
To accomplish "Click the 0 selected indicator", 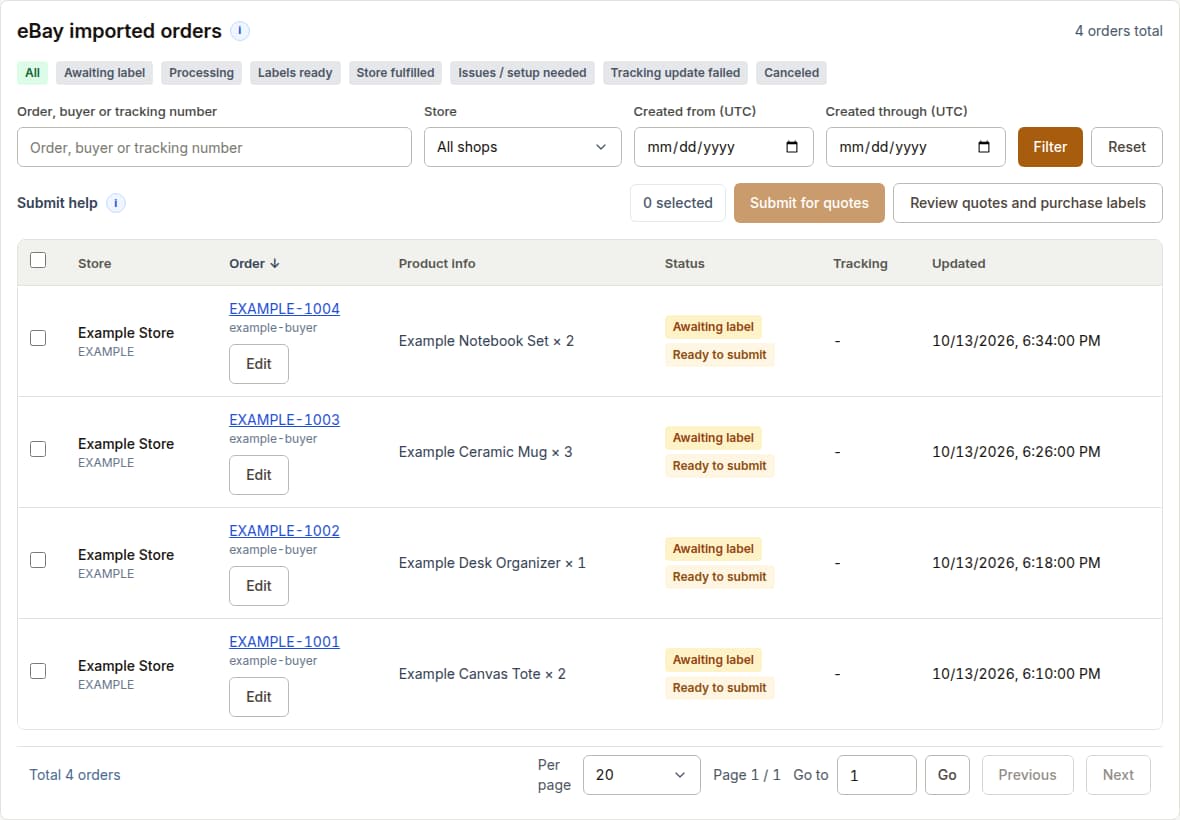I will coord(677,203).
